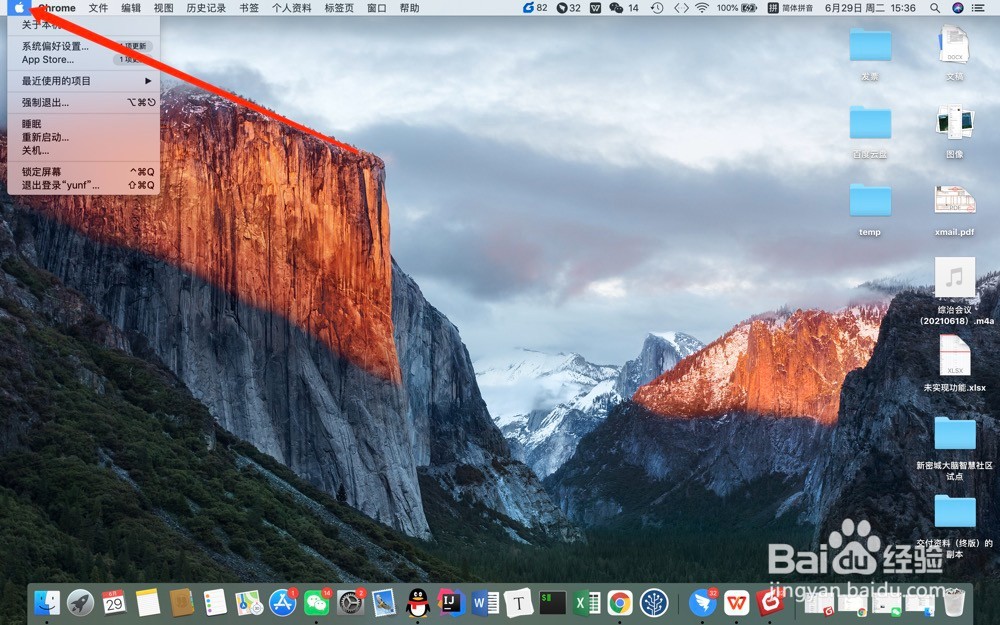Open Microsoft Word in the Dock

(x=485, y=602)
